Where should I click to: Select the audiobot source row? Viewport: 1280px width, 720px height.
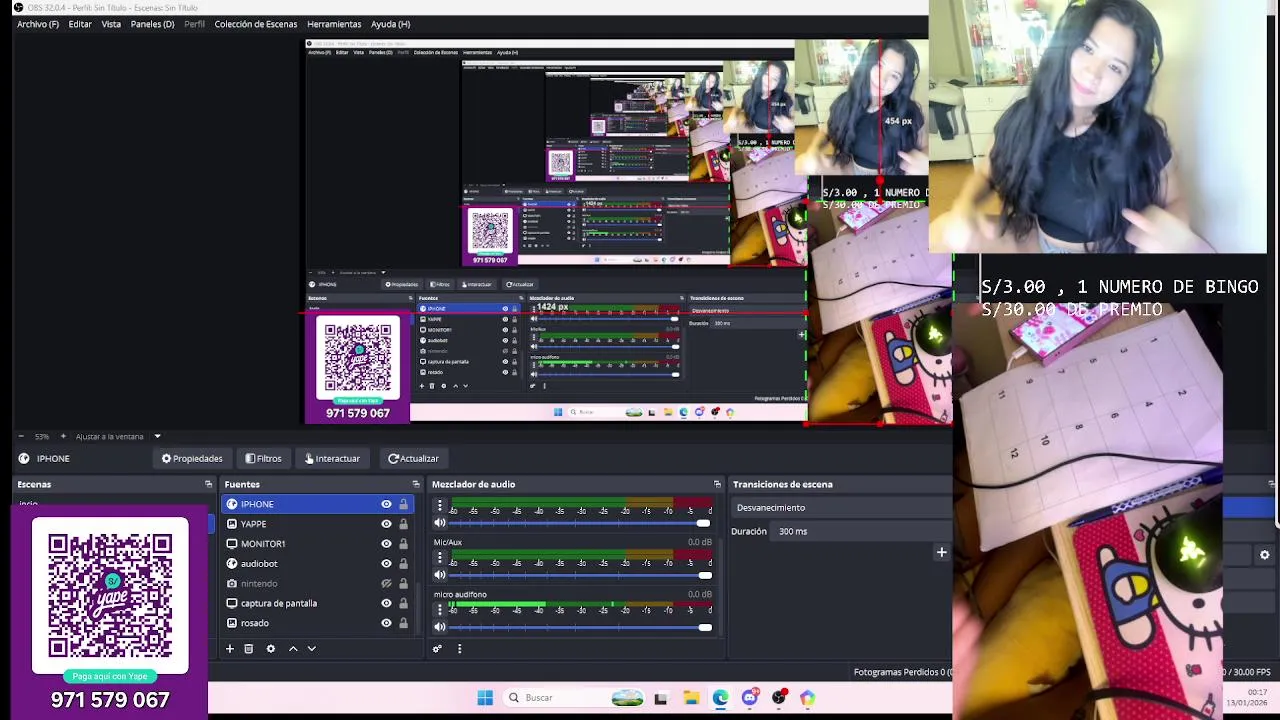coord(318,564)
